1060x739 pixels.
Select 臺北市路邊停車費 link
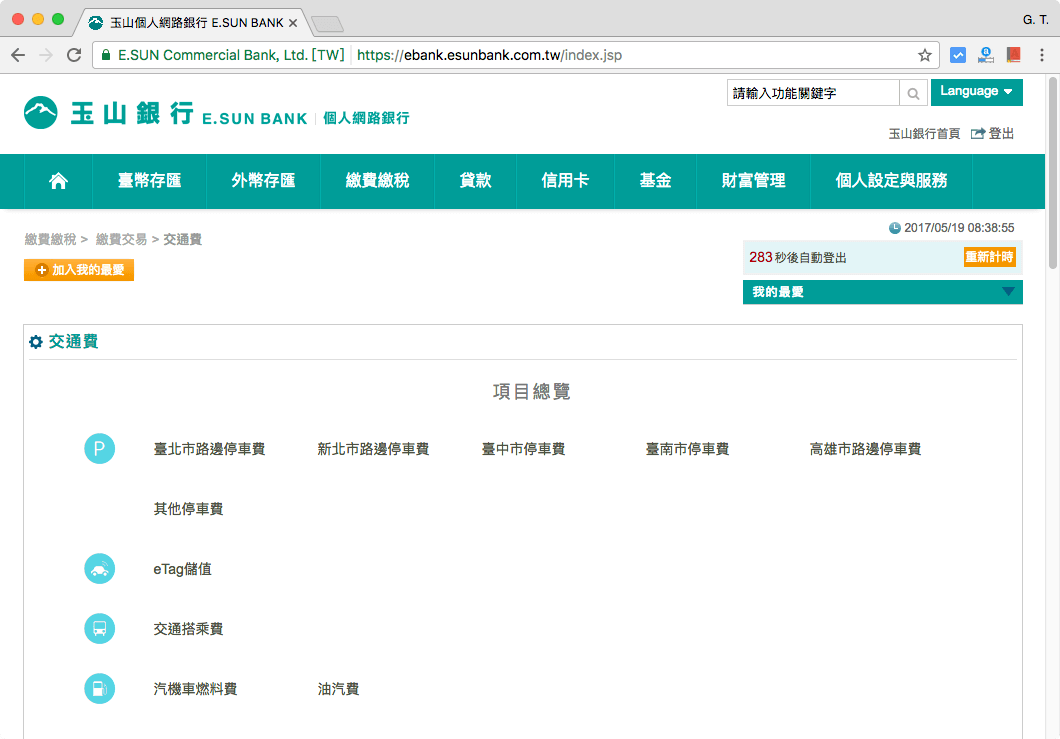209,449
